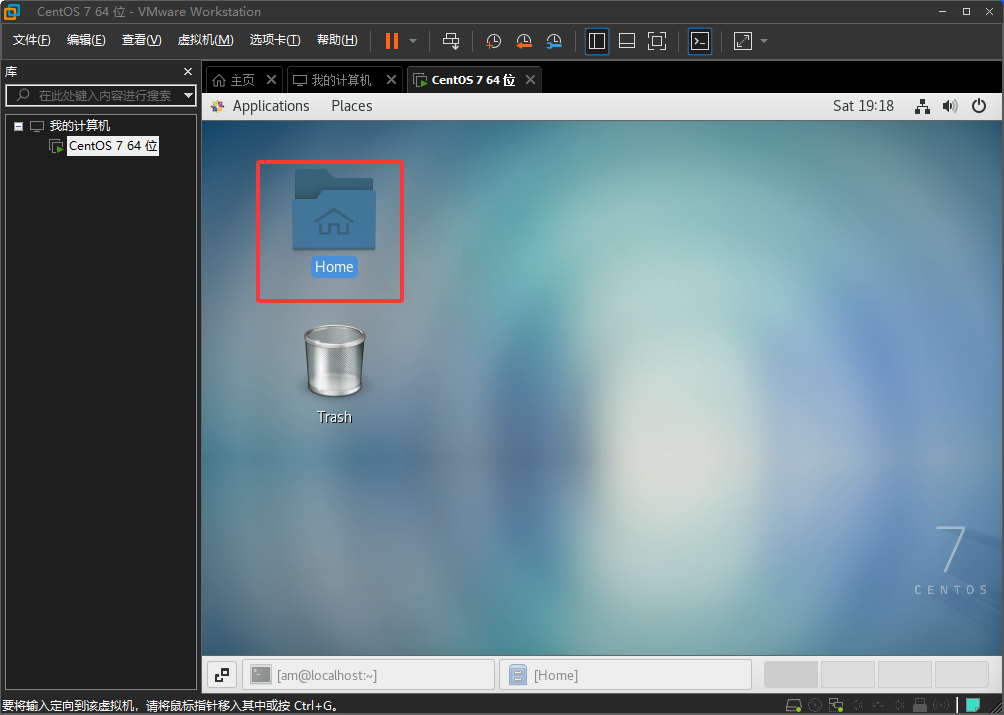Screen dimensions: 1004x715
Task: Pause the virtual machine with the orange pause icon
Action: click(x=392, y=41)
